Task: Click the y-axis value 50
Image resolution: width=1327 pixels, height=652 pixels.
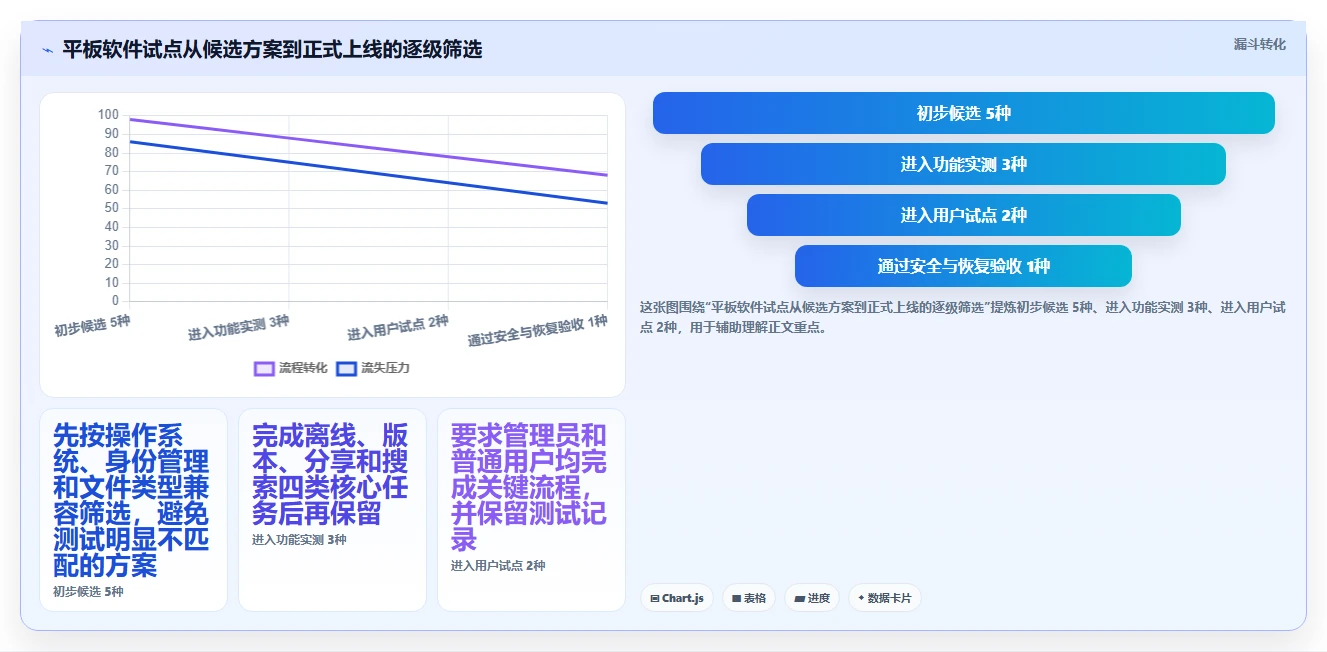Action: click(x=111, y=208)
